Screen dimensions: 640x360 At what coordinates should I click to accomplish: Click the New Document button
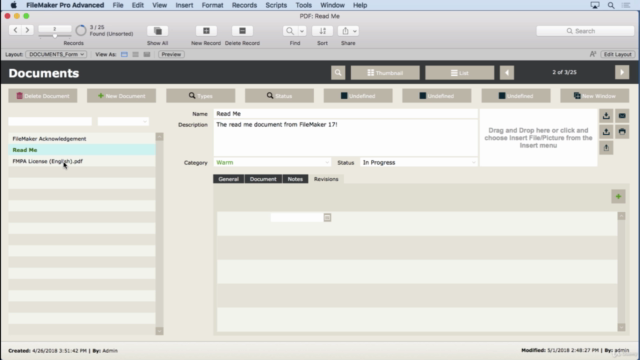click(122, 96)
